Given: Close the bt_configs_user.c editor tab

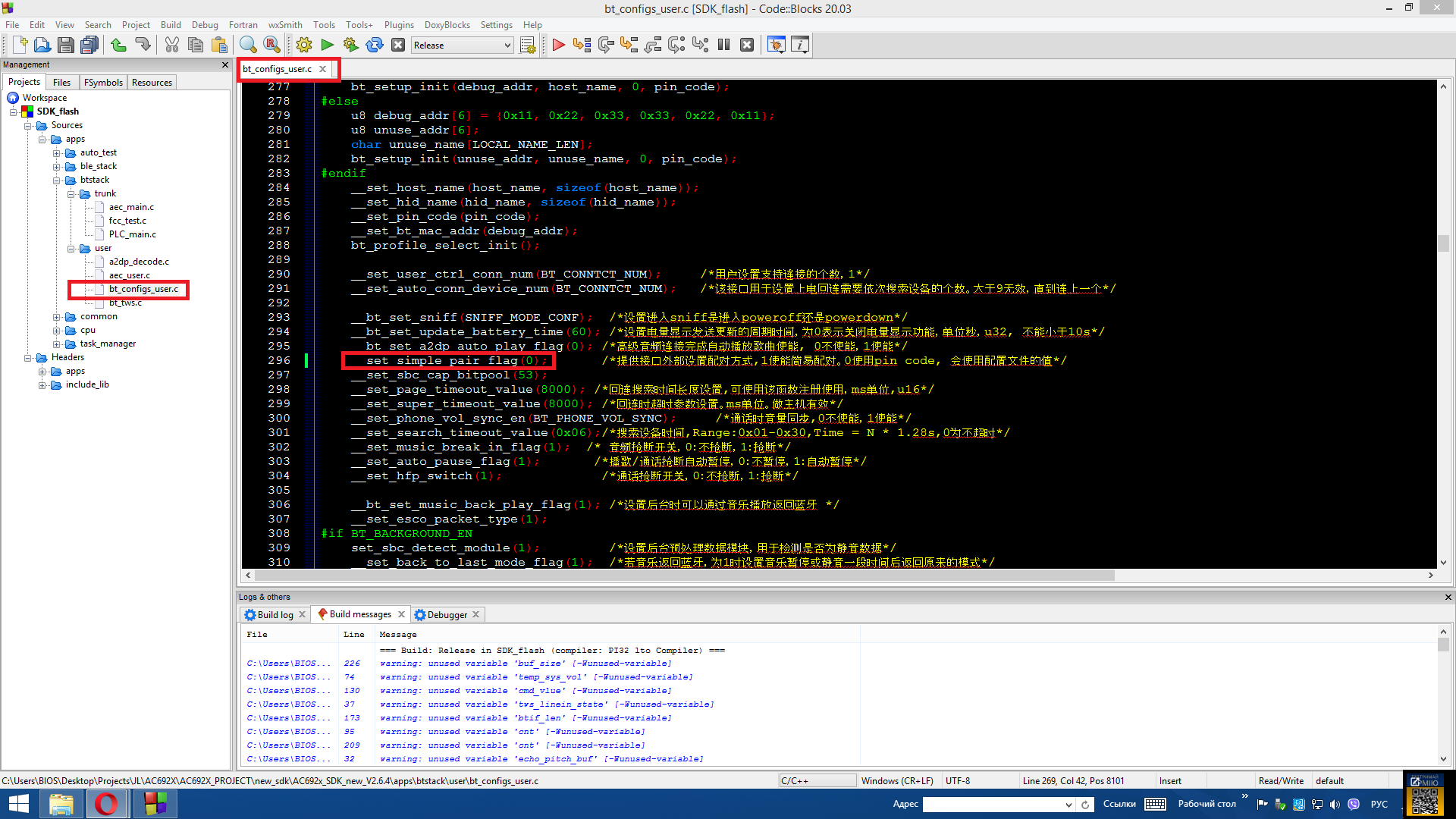Looking at the screenshot, I should 323,69.
